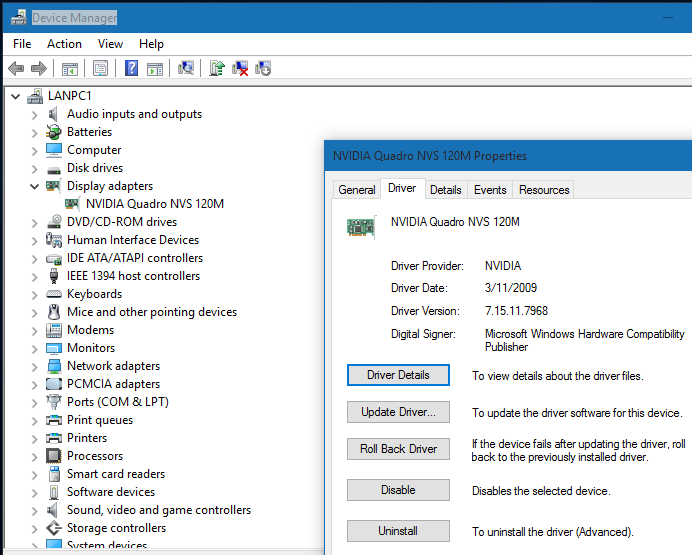Image resolution: width=692 pixels, height=555 pixels.
Task: Click the Keyboards icon in tree
Action: click(x=54, y=294)
